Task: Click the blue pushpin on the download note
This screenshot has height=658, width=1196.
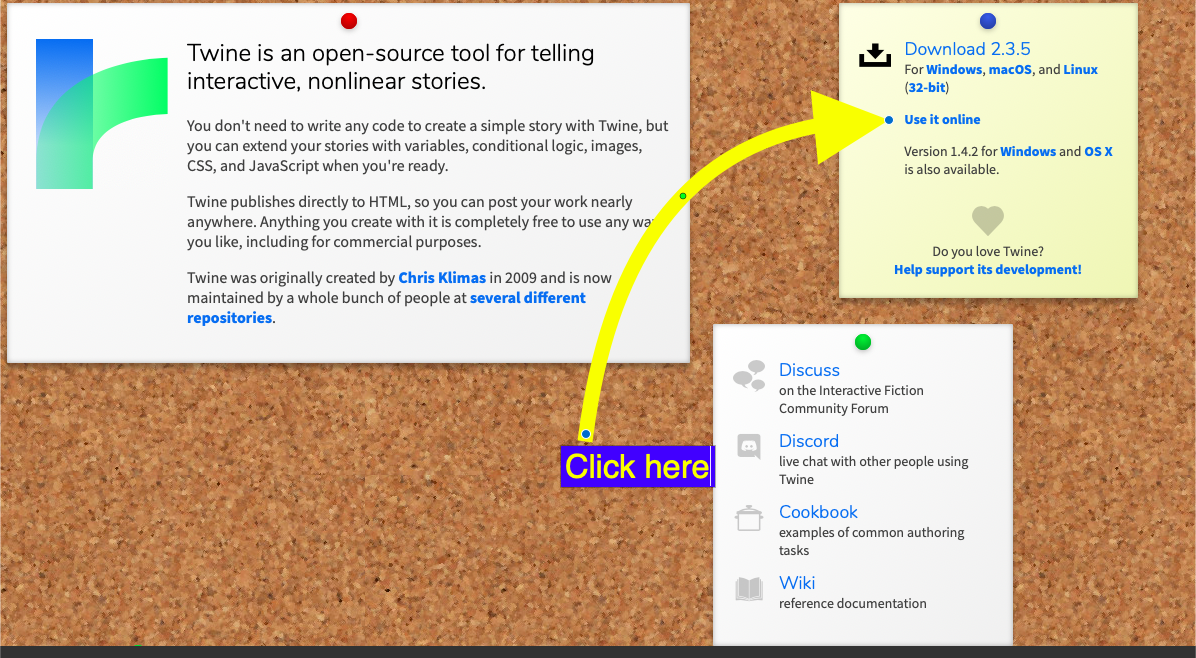Action: 988,21
